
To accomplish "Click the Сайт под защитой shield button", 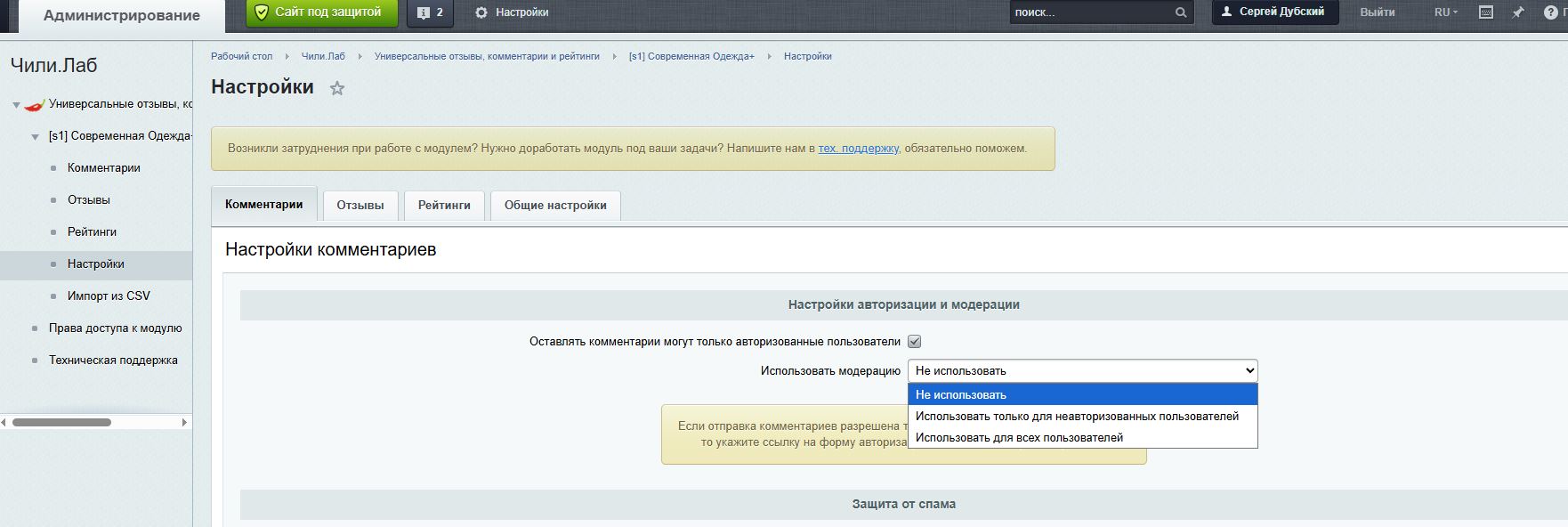I will (x=318, y=12).
